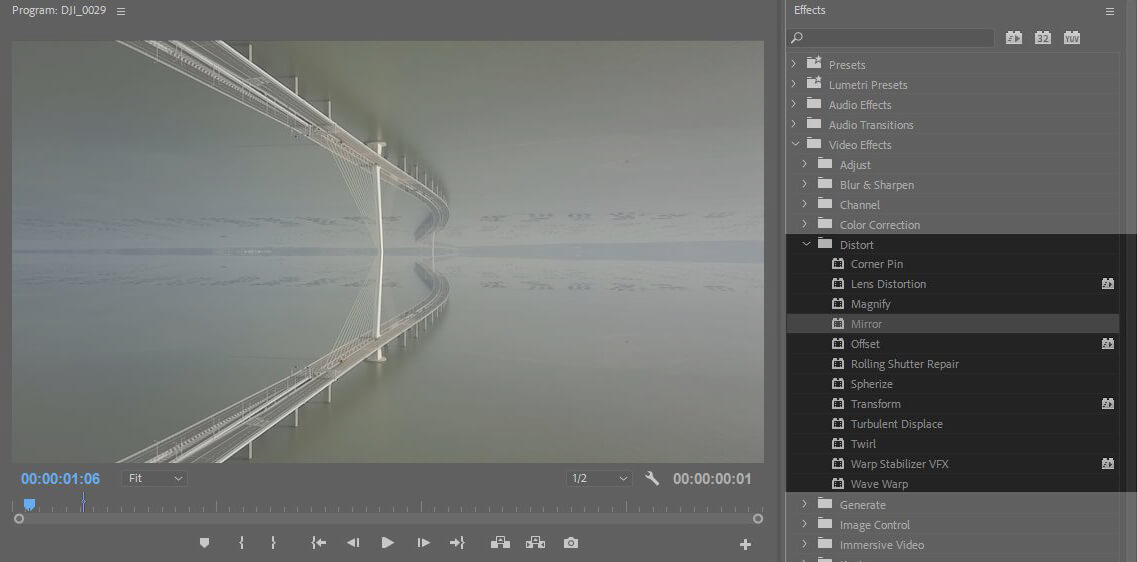
Task: Open the Program monitor panel menu
Action: [x=120, y=12]
